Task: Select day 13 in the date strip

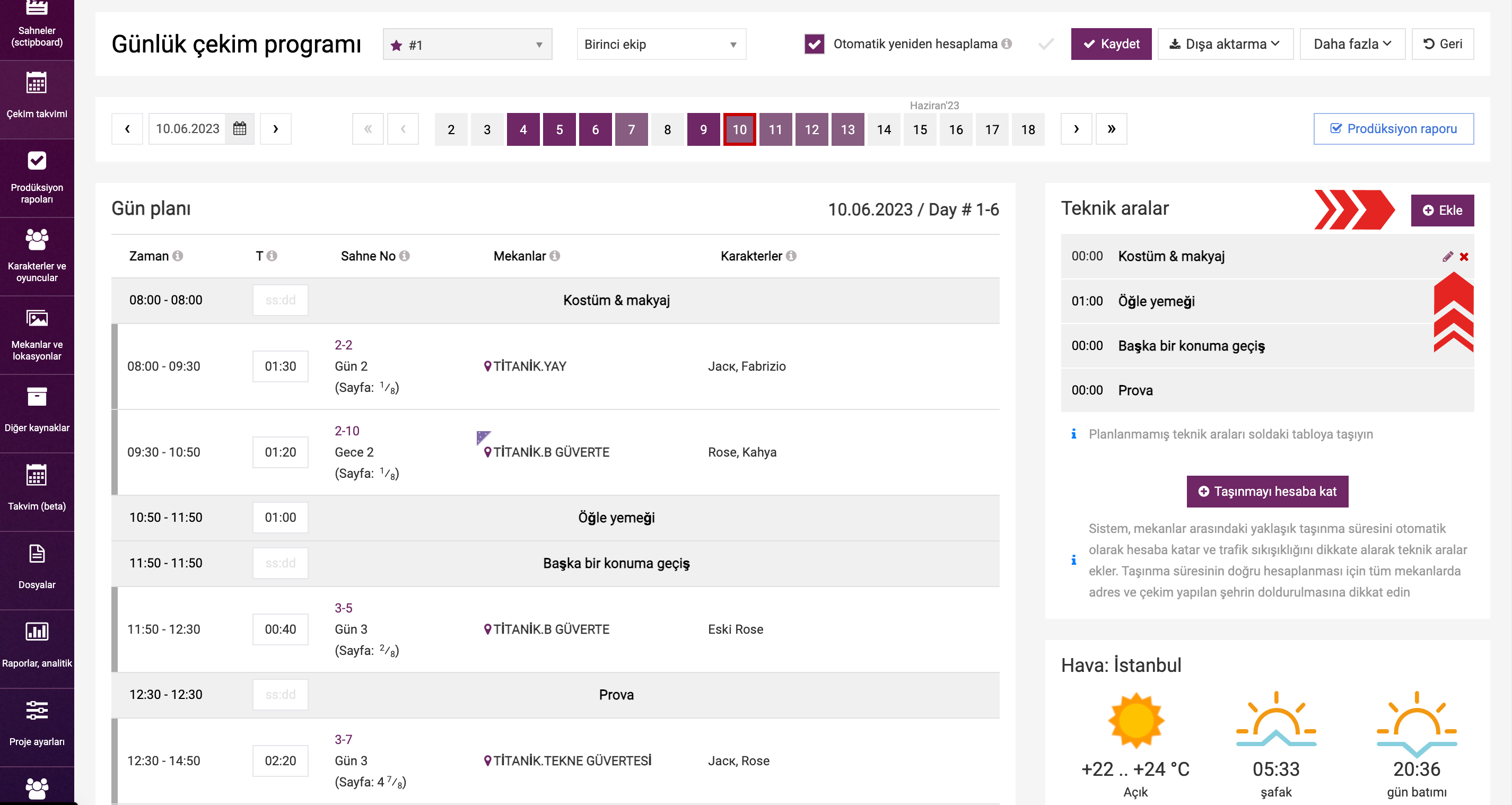Action: [x=847, y=129]
